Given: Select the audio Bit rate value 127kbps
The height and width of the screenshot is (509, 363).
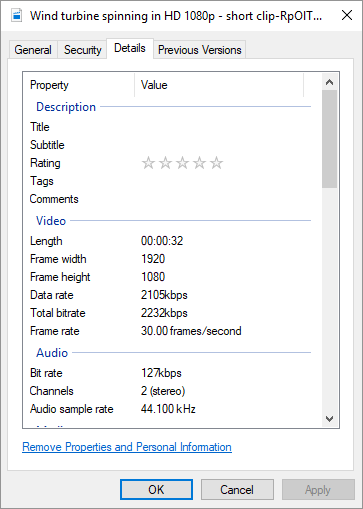Looking at the screenshot, I should coord(161,373).
